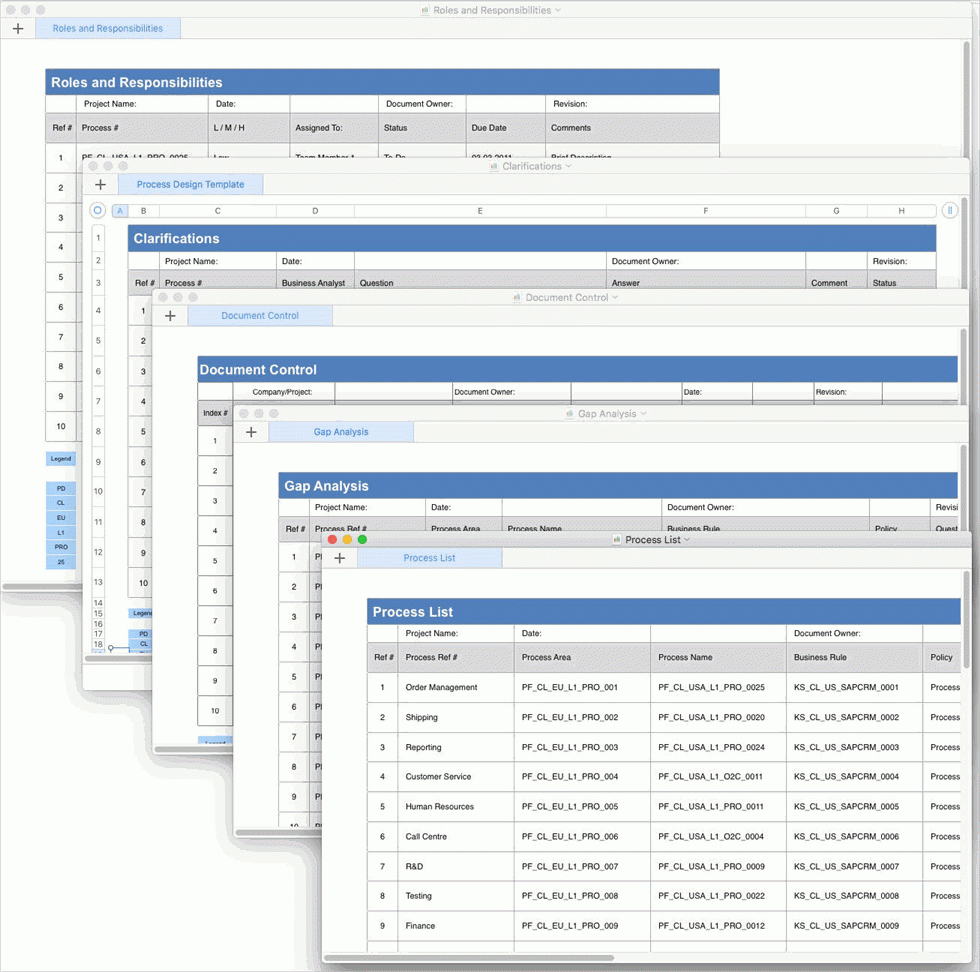Add a new sheet in Document Control window
980x972 pixels.
click(170, 316)
